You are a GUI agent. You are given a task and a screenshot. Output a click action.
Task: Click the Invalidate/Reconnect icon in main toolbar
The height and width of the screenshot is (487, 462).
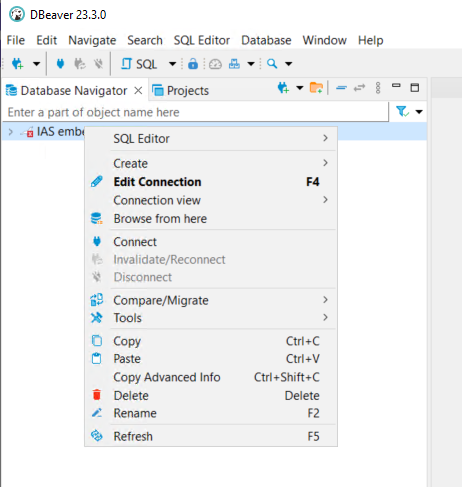pos(80,63)
